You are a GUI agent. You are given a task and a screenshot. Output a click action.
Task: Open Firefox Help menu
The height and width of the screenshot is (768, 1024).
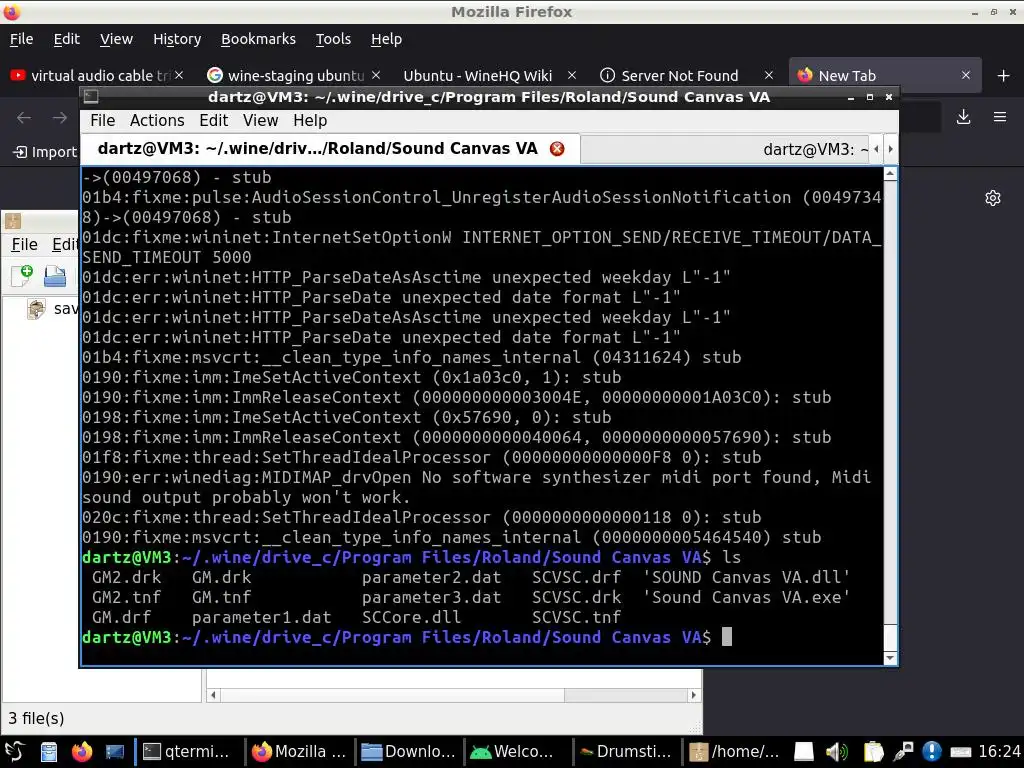tap(386, 39)
